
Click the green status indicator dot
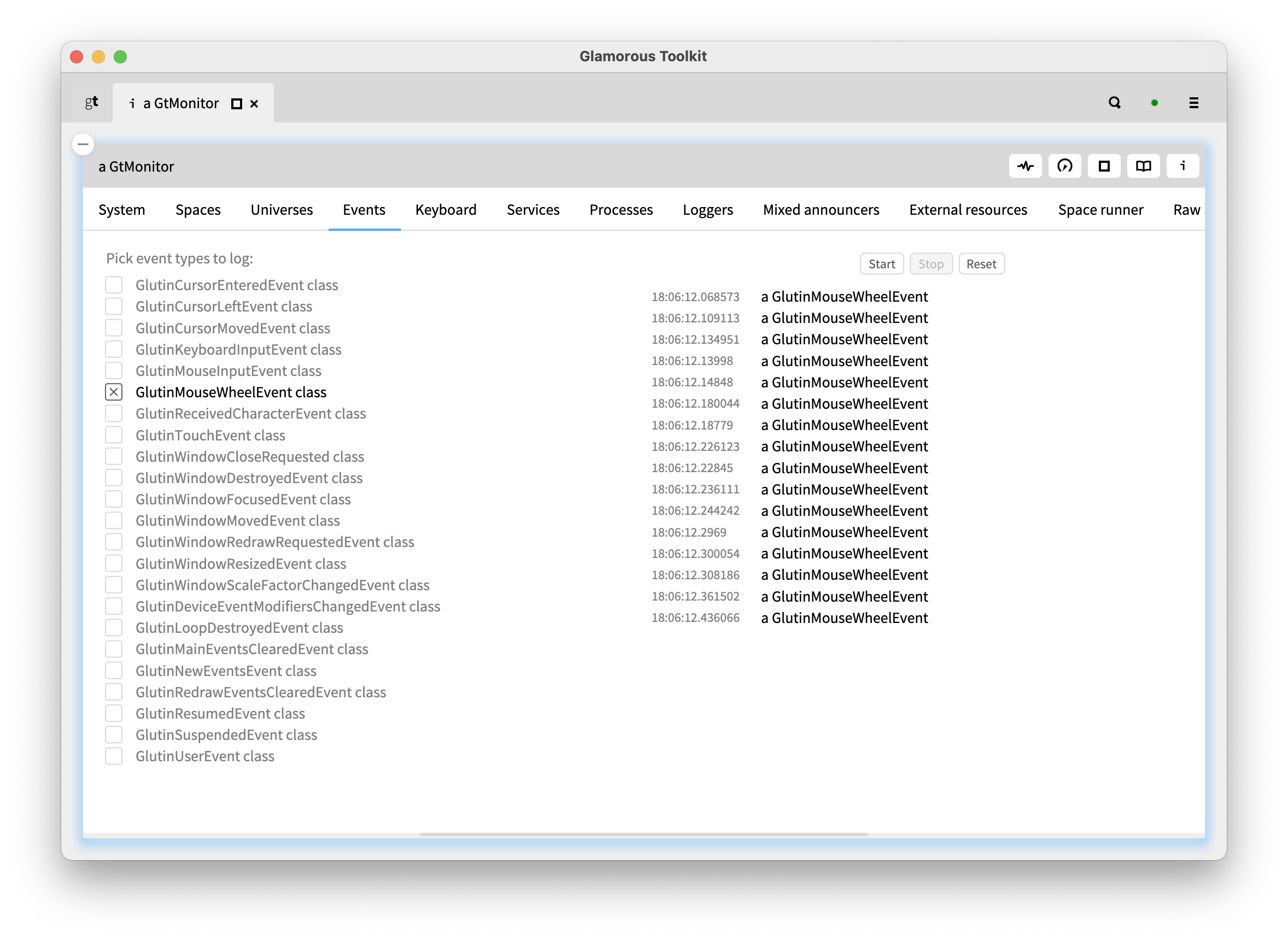click(1153, 103)
